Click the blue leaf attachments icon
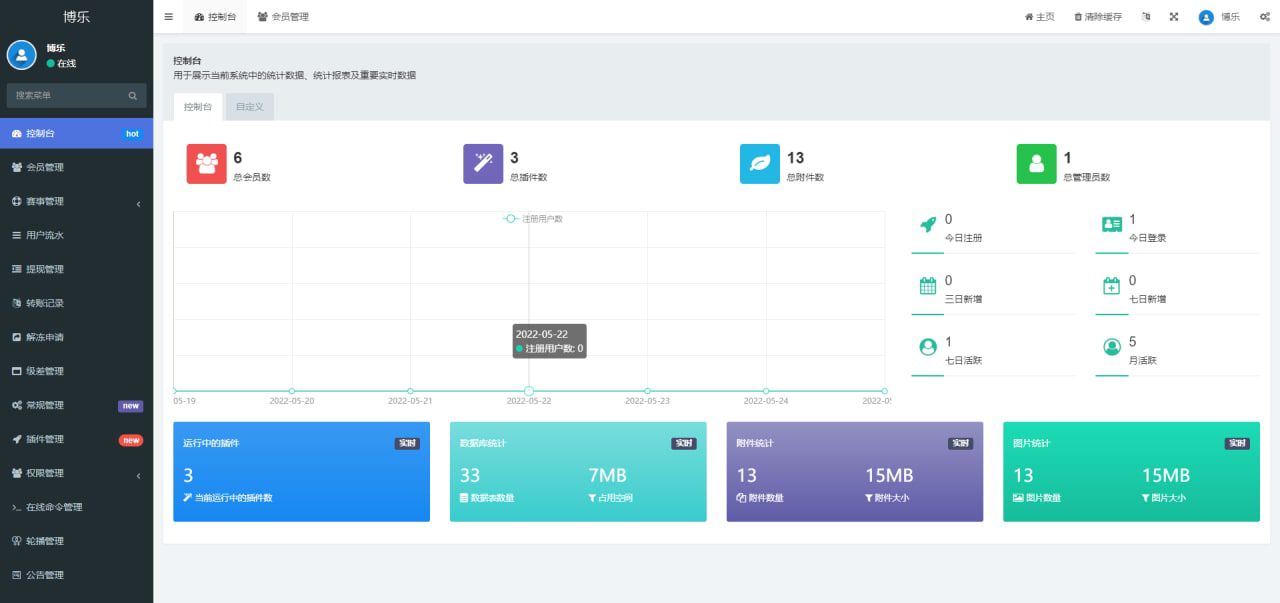The width and height of the screenshot is (1280, 603). point(760,164)
